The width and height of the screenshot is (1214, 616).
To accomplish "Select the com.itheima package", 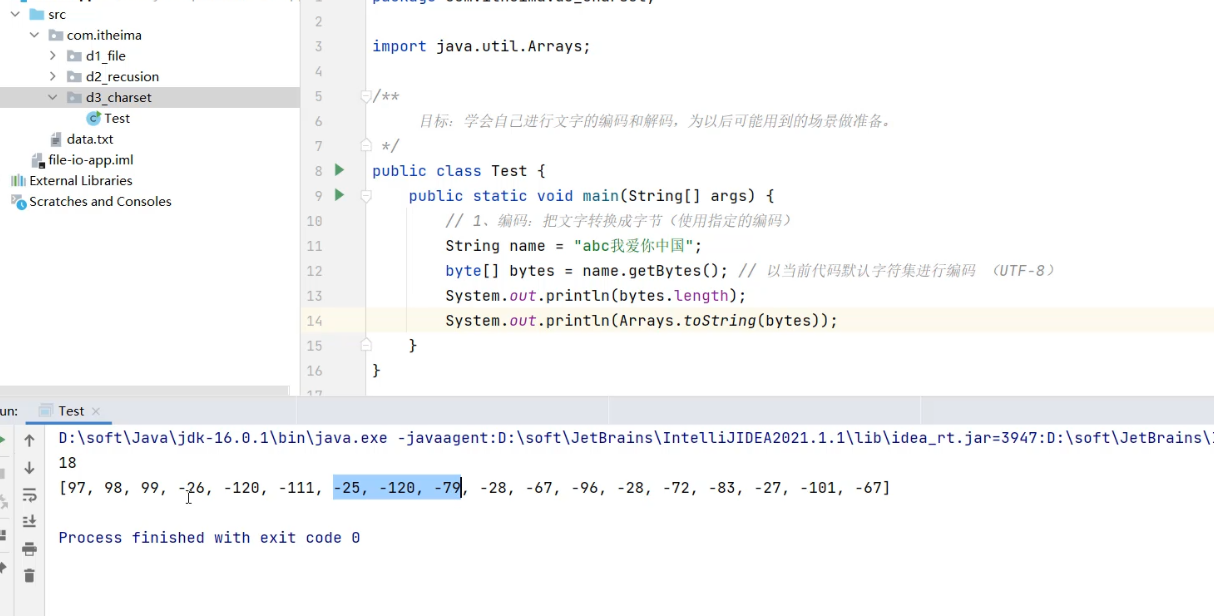I will tap(104, 35).
